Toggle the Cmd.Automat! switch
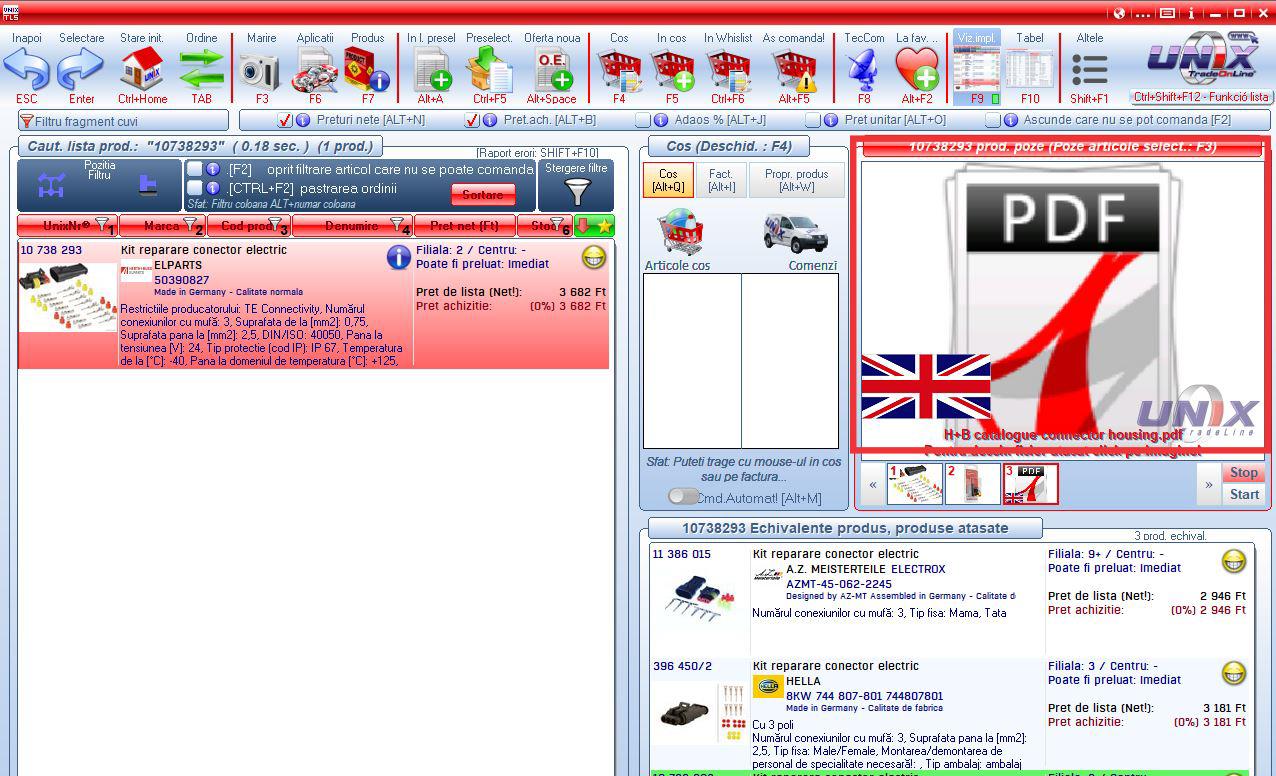 click(683, 496)
